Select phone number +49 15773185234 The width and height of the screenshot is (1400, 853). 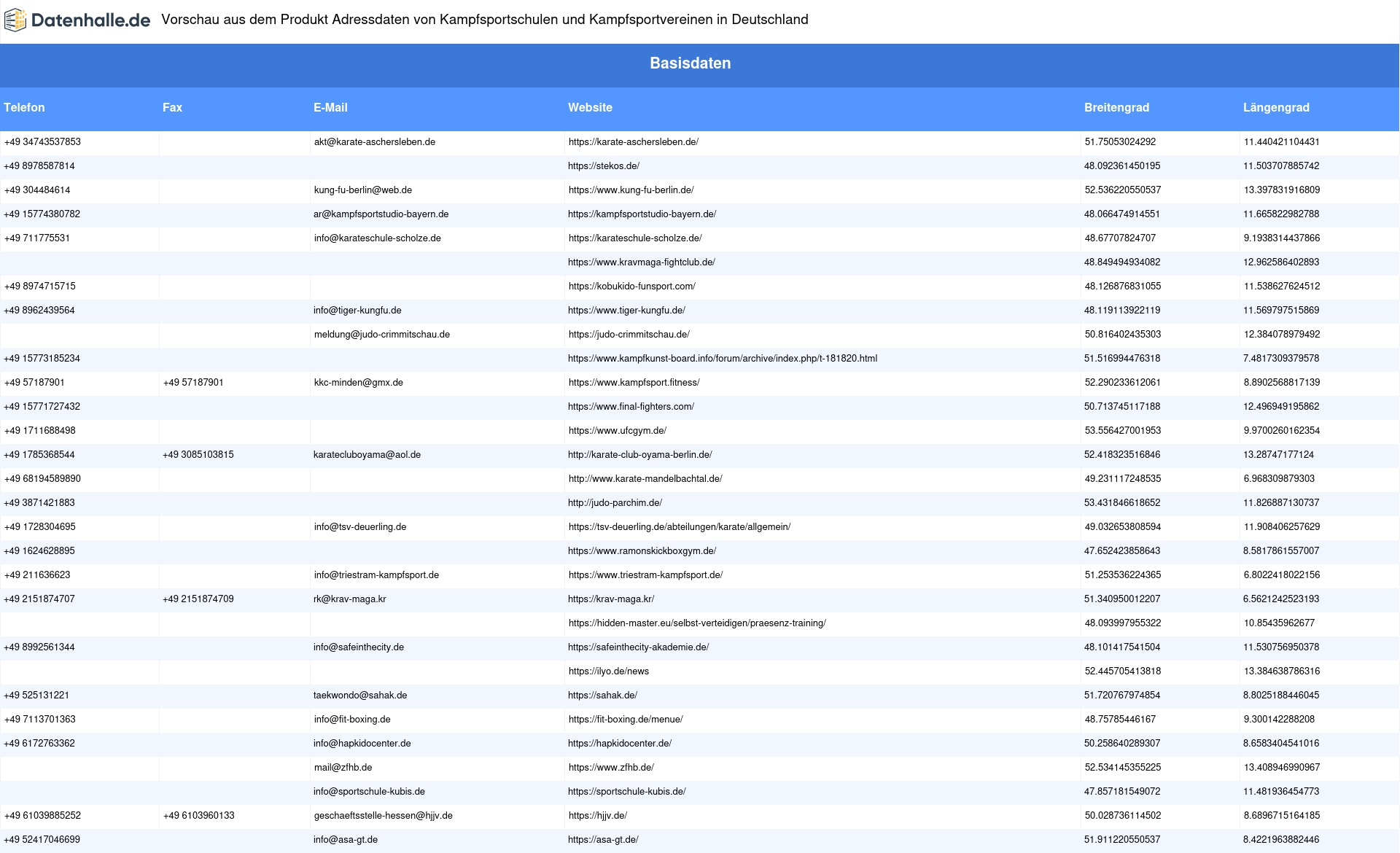pos(42,359)
